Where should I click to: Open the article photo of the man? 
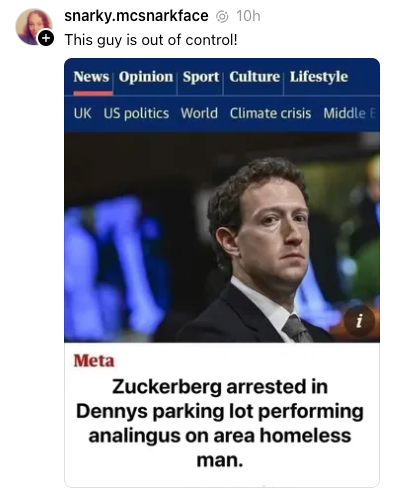click(x=222, y=237)
